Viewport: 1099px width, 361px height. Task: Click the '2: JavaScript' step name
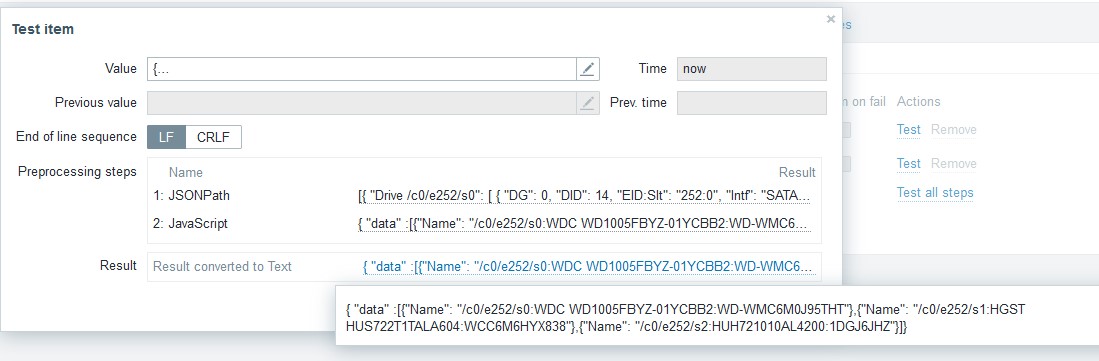point(190,224)
